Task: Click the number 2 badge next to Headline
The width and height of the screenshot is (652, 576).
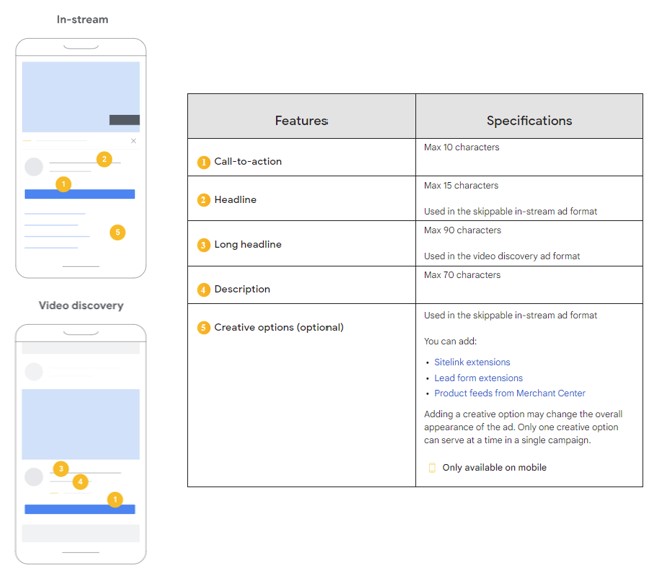Action: coord(203,200)
